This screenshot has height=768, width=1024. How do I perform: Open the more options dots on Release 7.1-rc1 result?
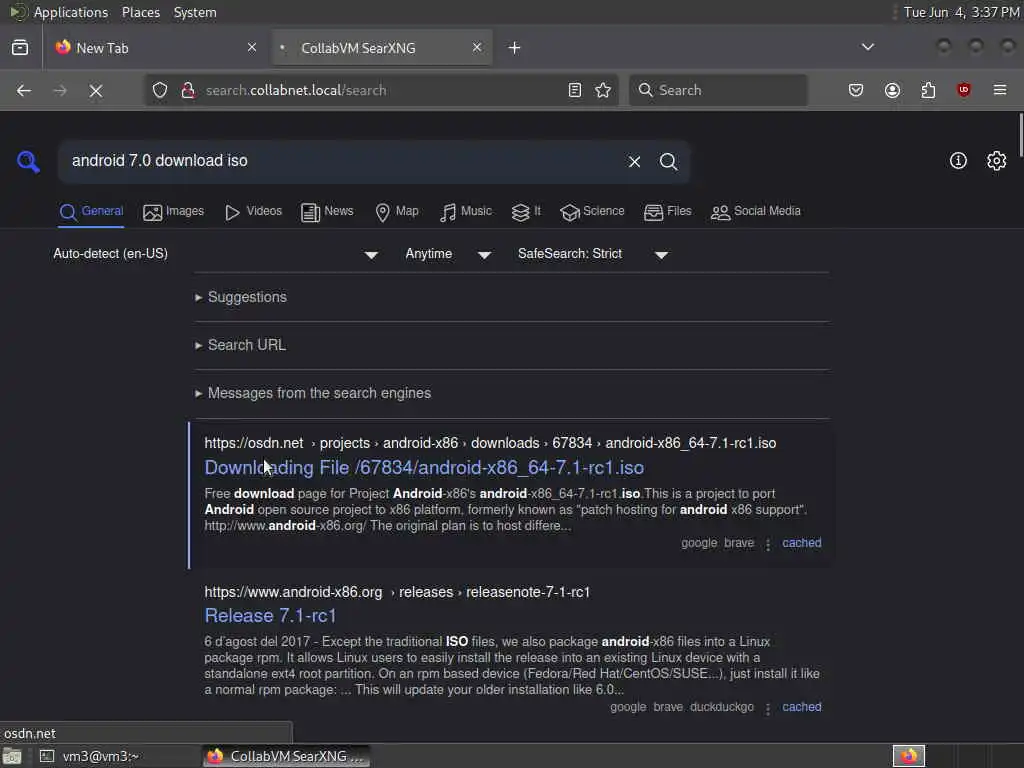[768, 708]
